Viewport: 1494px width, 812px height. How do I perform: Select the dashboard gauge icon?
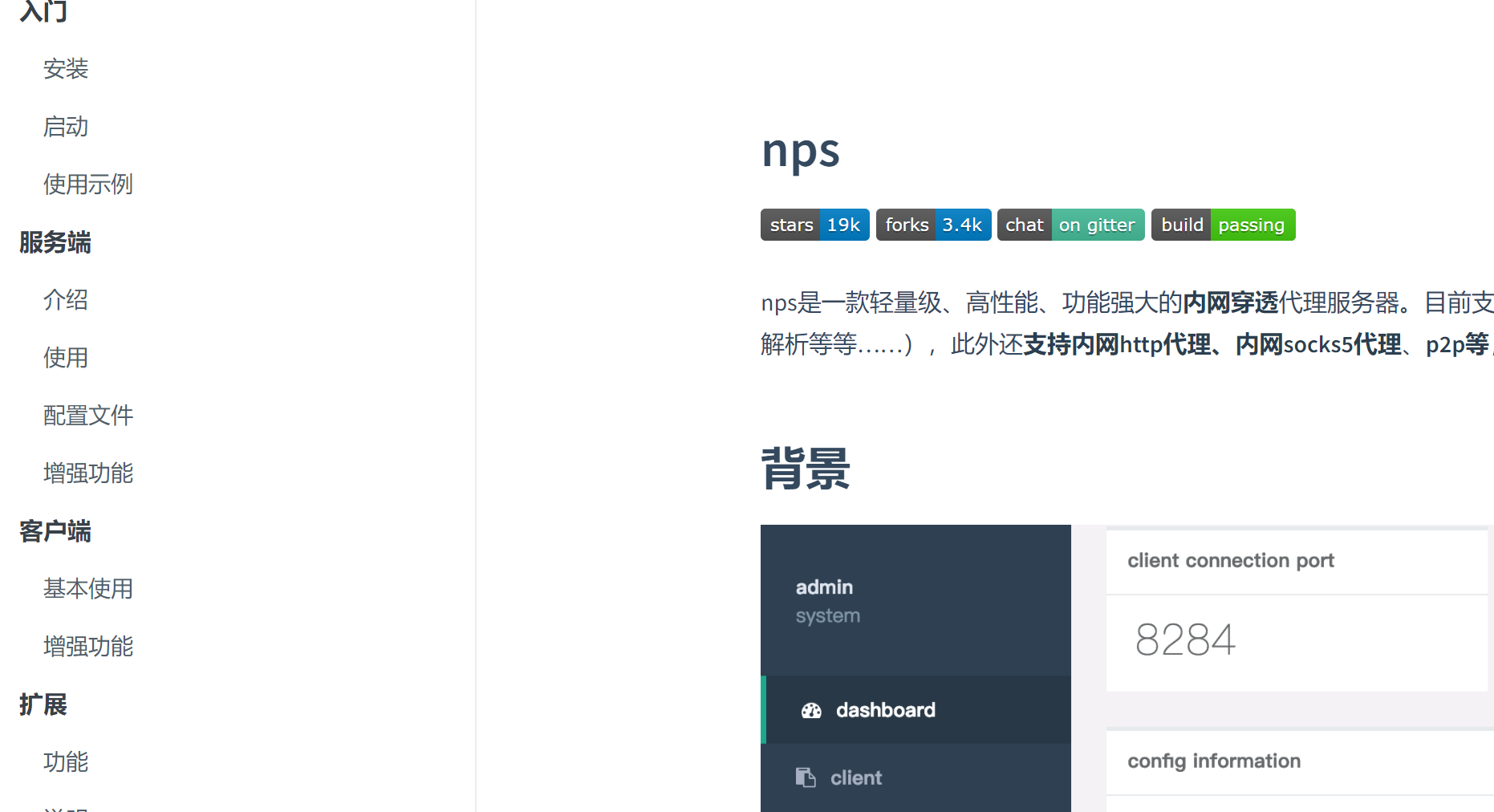pos(811,709)
